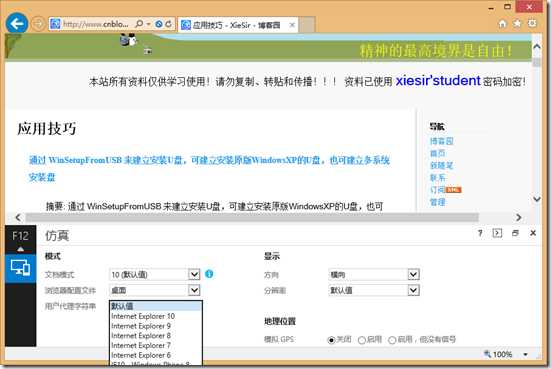Screen dimensions: 551x369
Task: Click the 用户代理字符串 label
Action: [70, 306]
